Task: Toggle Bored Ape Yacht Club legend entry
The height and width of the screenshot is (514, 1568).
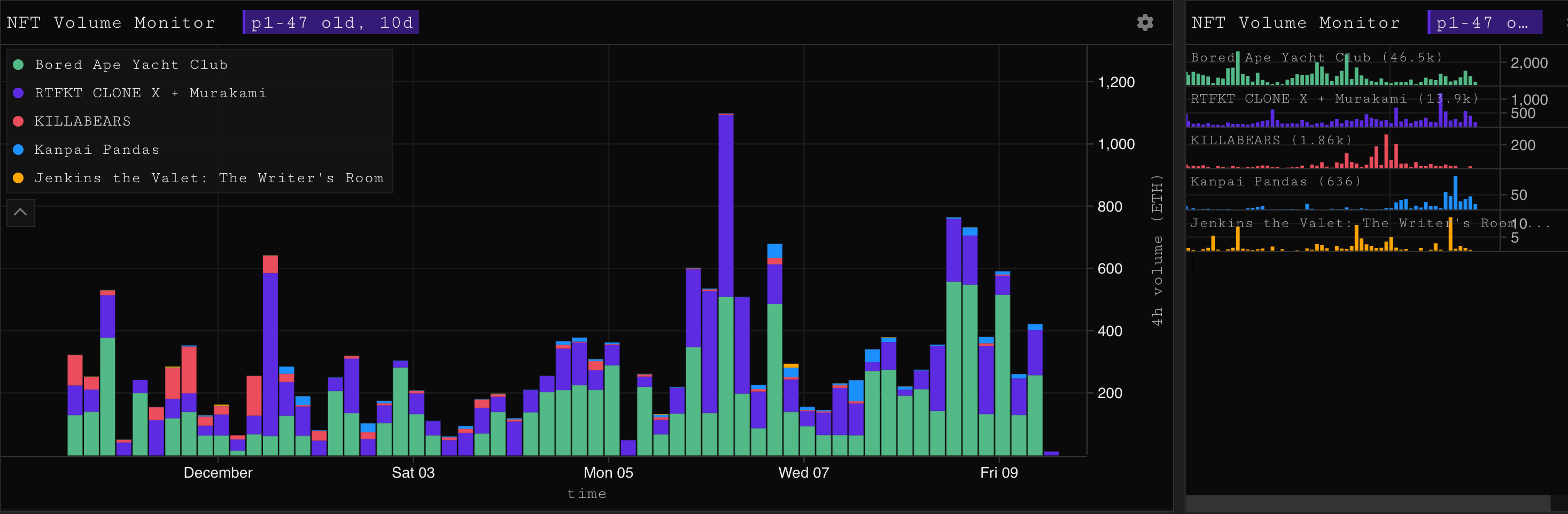Action: 121,65
